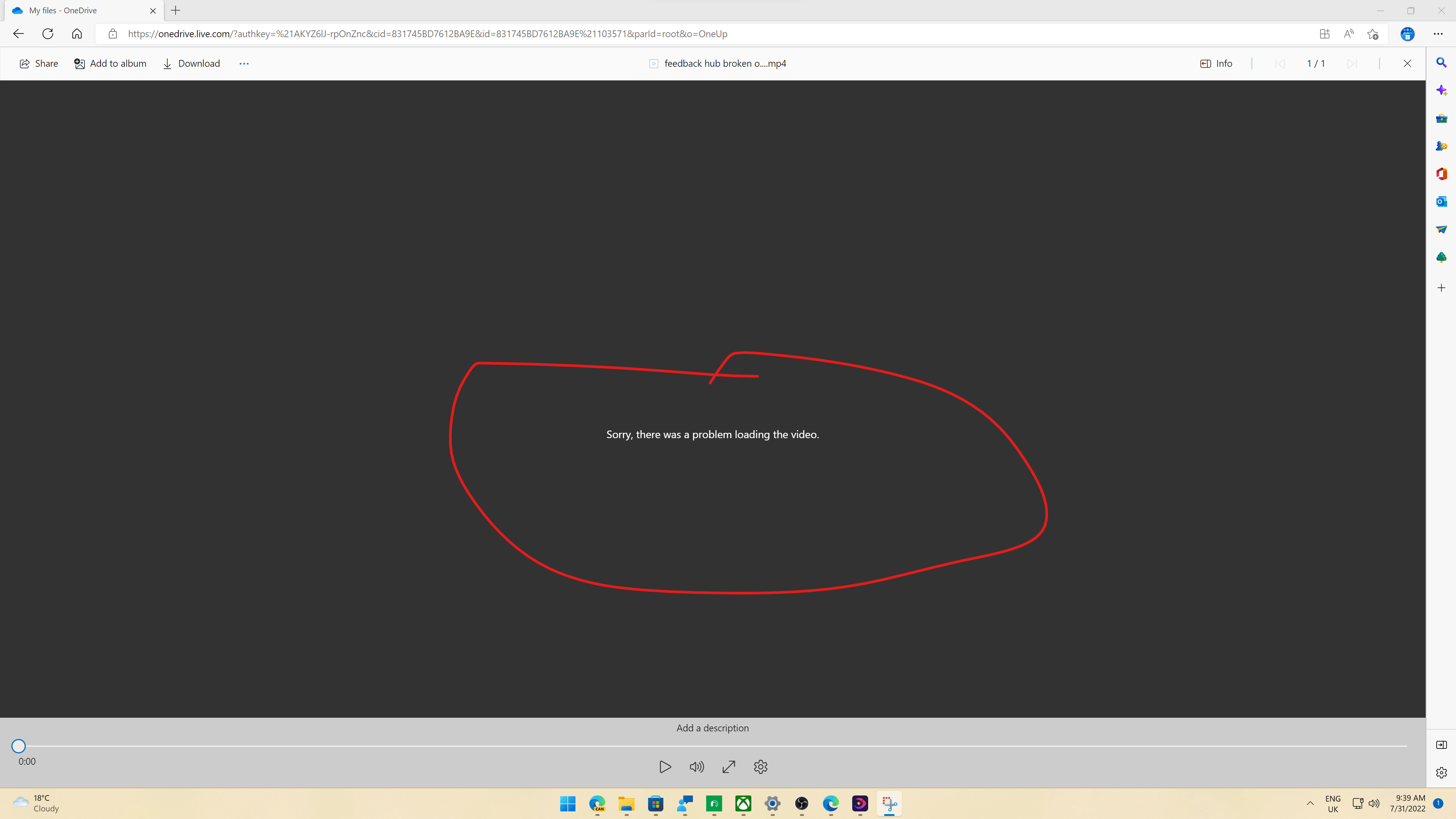Toggle fullscreen video mode
The width and height of the screenshot is (1456, 819).
pos(729,767)
